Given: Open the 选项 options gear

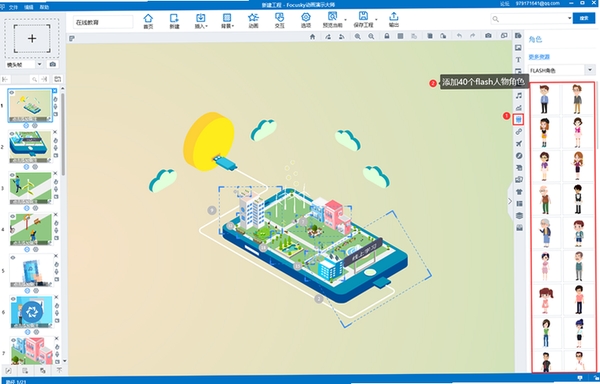Looking at the screenshot, I should pyautogui.click(x=306, y=21).
